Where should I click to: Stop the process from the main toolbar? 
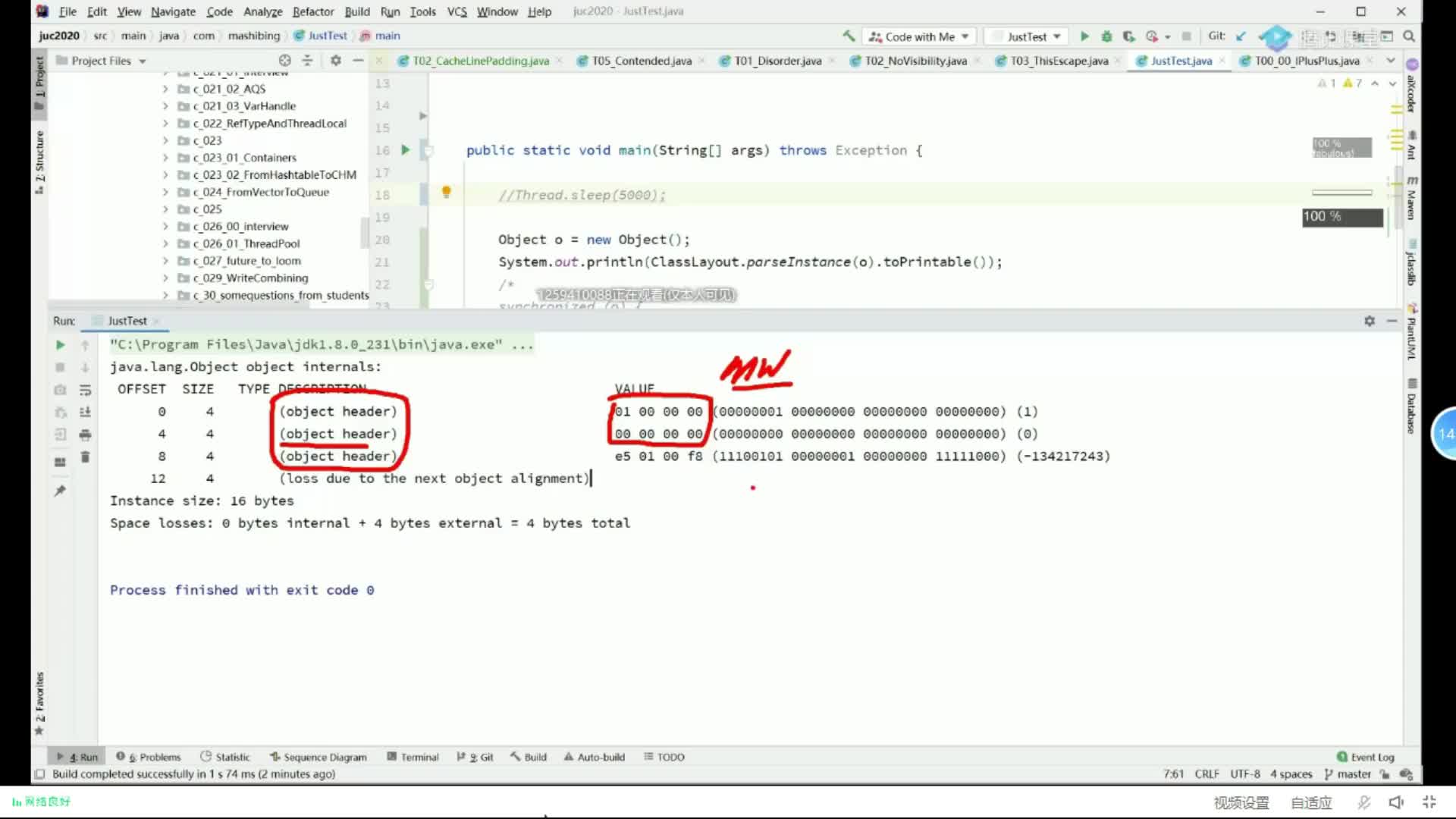tap(1187, 36)
